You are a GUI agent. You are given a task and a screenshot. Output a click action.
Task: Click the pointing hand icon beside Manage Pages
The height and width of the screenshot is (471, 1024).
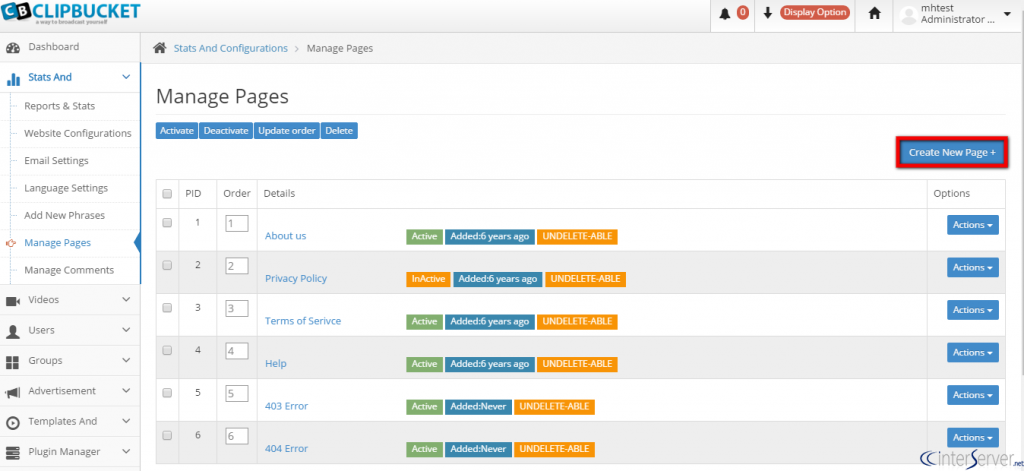tap(10, 243)
